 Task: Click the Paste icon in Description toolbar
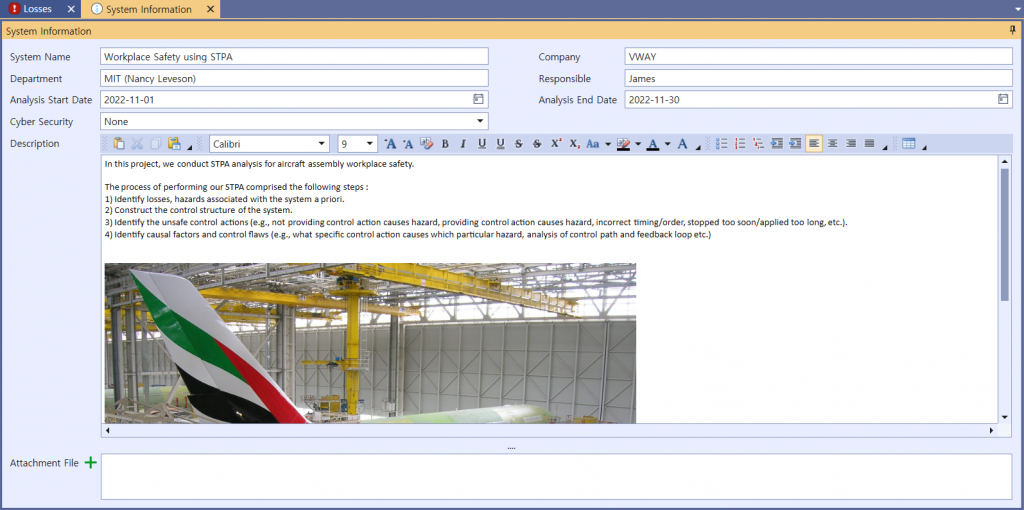pyautogui.click(x=119, y=144)
